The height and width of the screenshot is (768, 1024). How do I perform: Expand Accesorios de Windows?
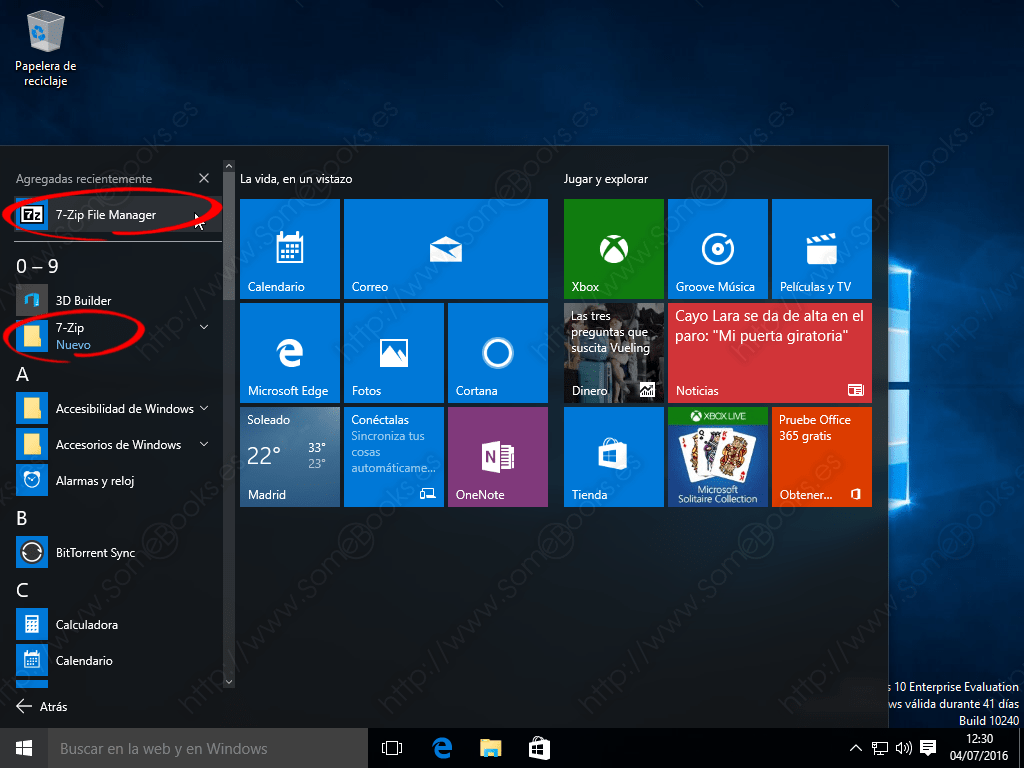click(204, 444)
